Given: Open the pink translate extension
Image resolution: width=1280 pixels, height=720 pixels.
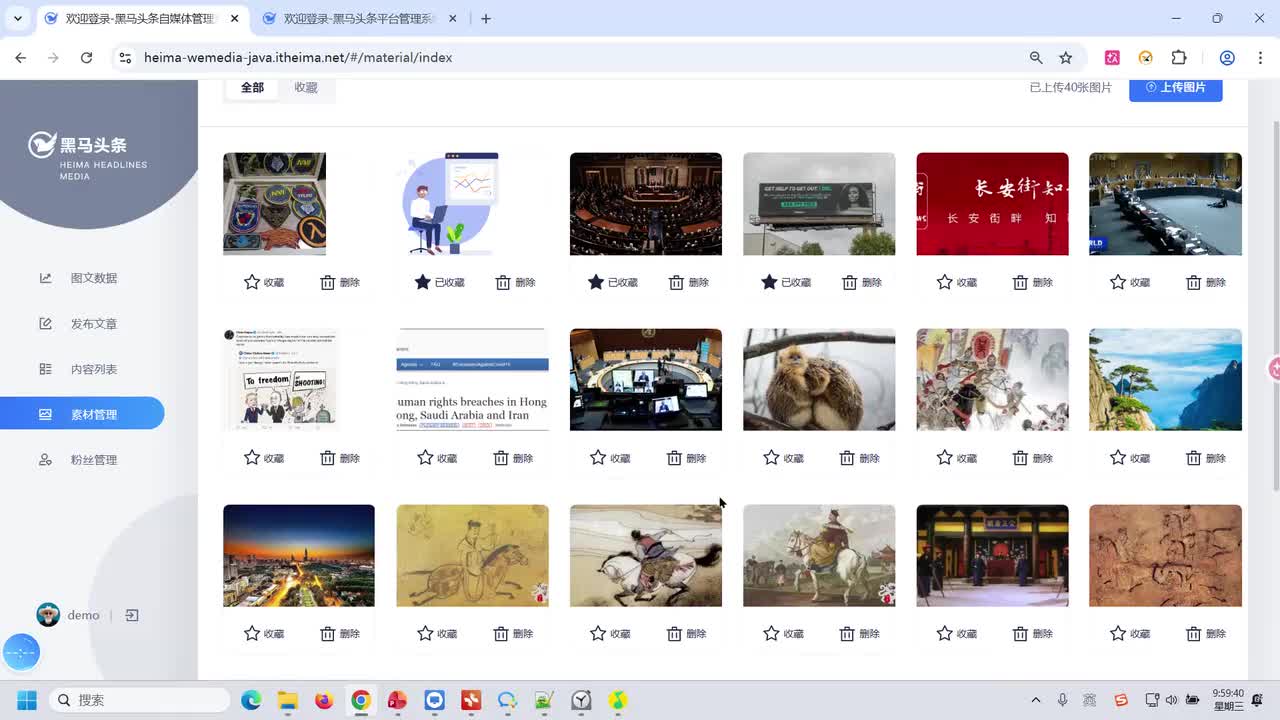Looking at the screenshot, I should (x=1112, y=58).
